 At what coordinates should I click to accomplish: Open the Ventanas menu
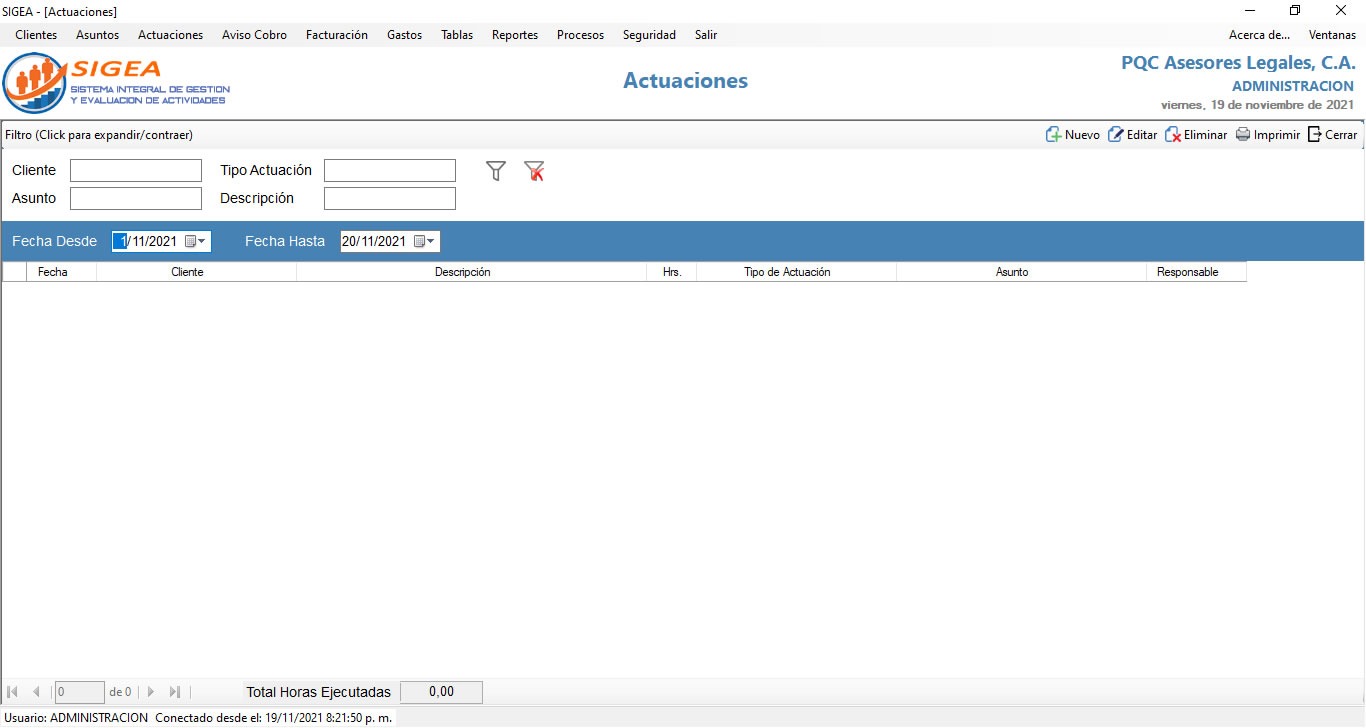click(1332, 35)
